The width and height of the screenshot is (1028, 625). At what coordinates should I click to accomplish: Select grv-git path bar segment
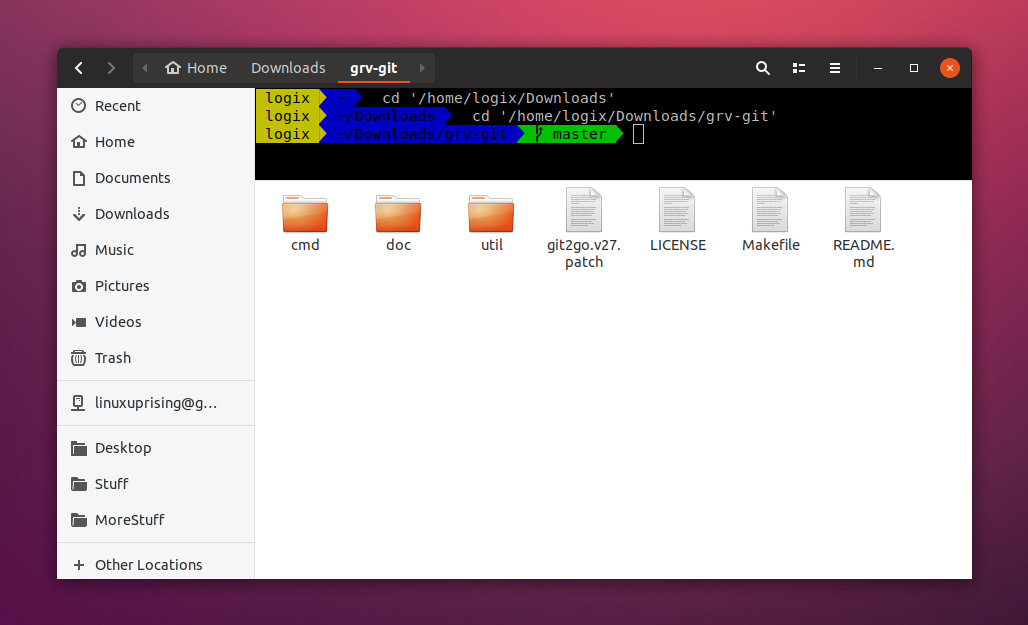pyautogui.click(x=374, y=68)
